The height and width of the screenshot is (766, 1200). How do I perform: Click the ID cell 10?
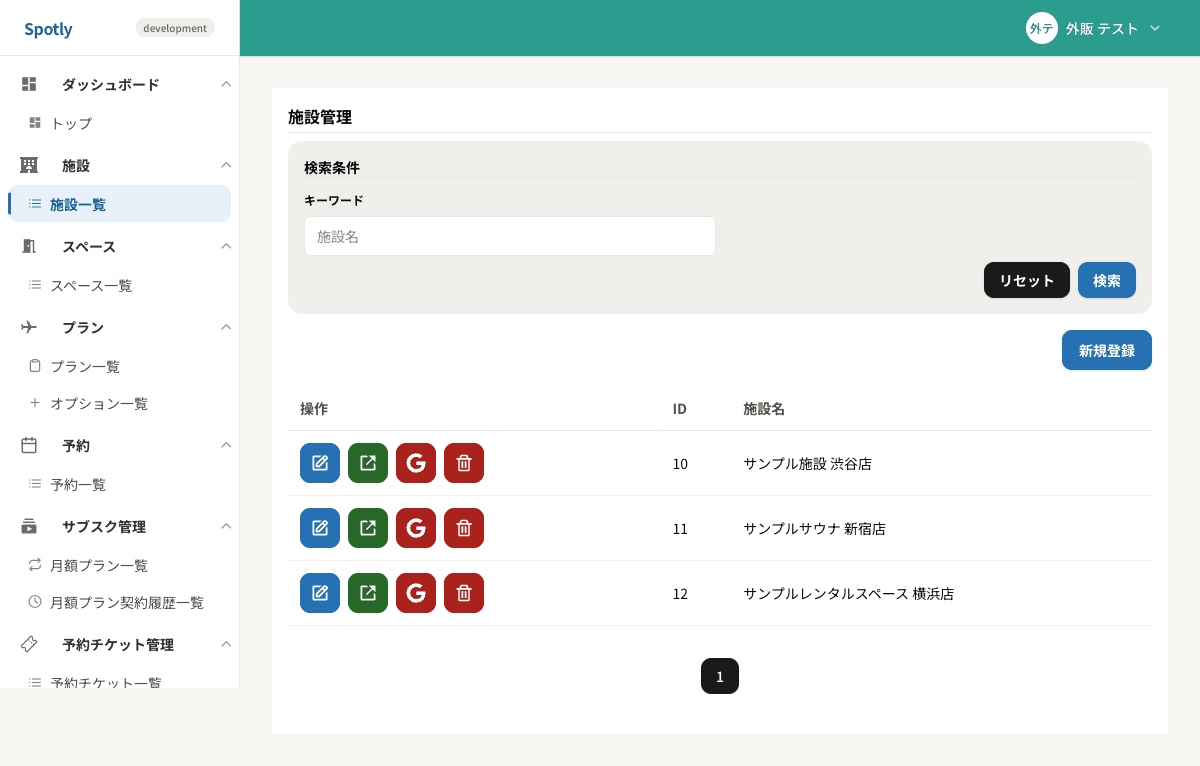click(680, 464)
